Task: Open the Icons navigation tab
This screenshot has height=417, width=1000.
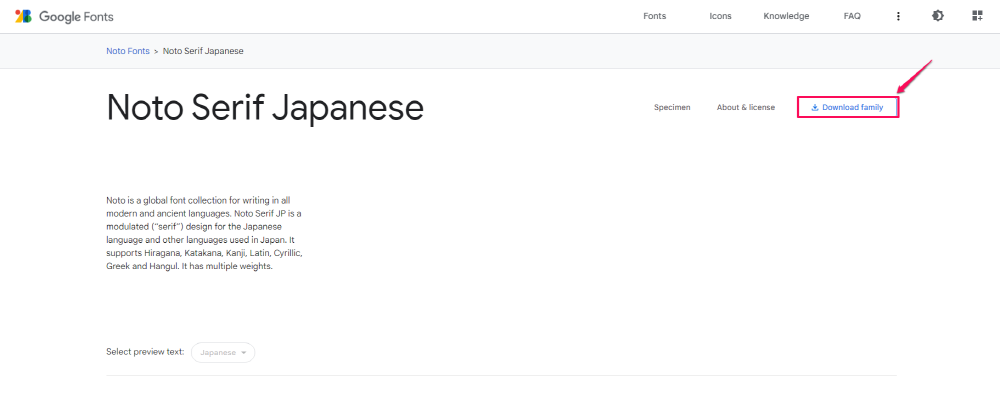Action: 720,16
